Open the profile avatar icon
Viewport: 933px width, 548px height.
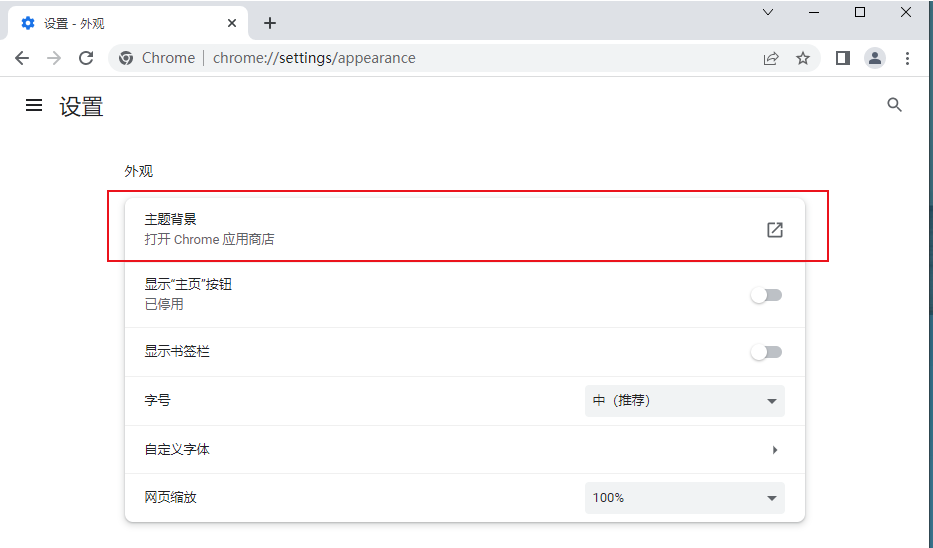point(875,58)
